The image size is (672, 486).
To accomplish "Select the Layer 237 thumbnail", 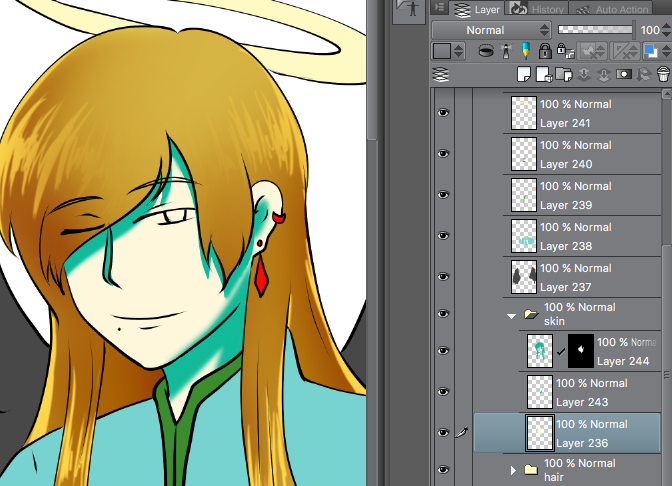I will click(x=524, y=277).
